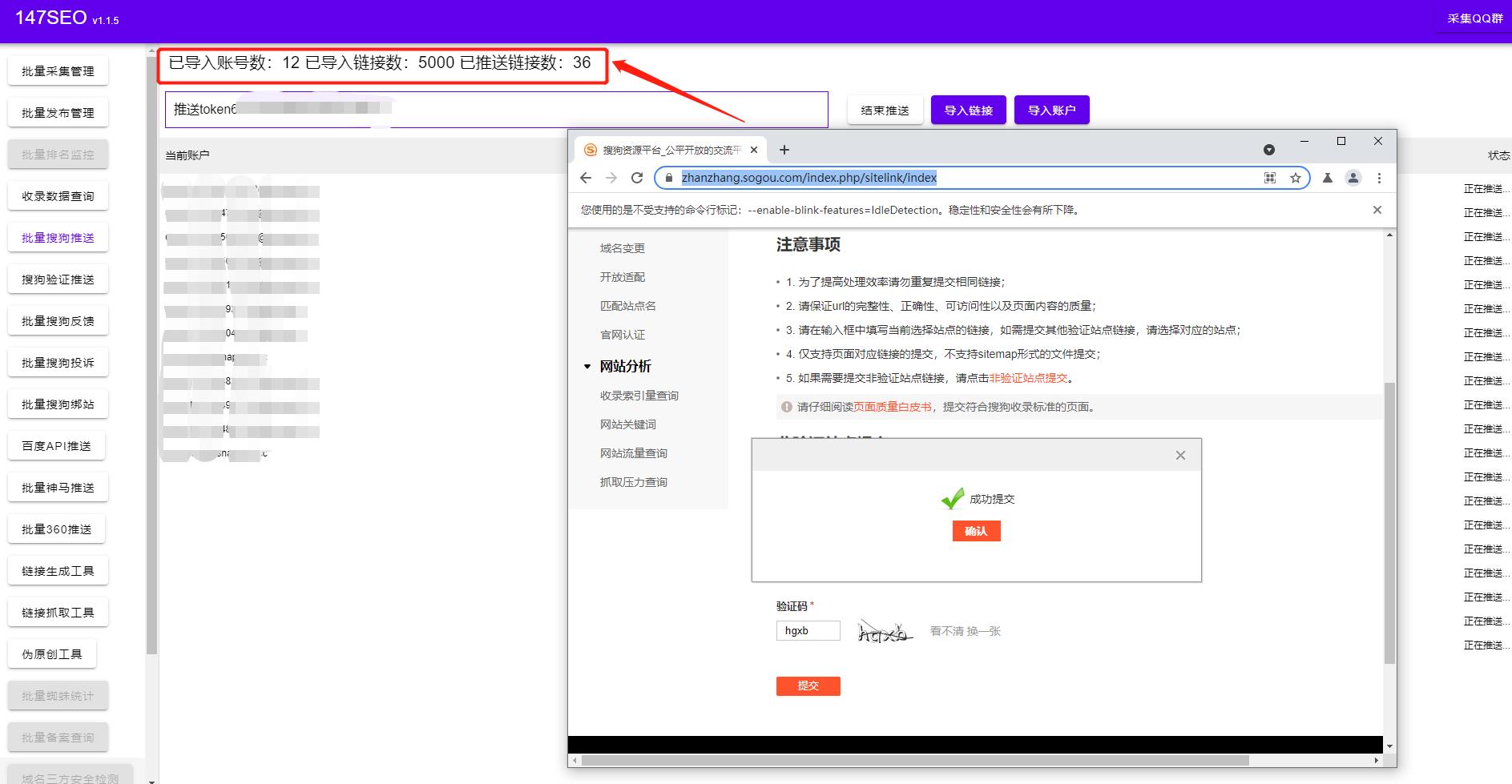
Task: Click the browser back navigation arrow
Action: point(586,178)
